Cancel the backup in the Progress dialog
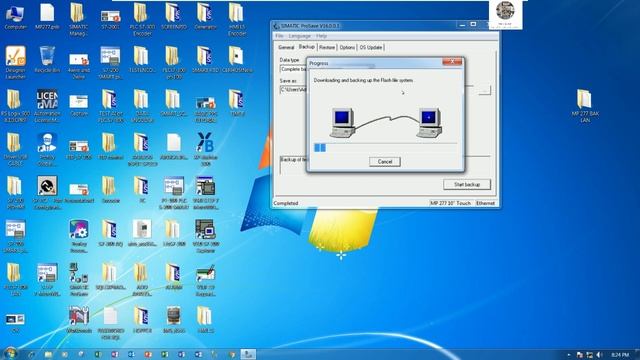Screen dimensions: 640x360 [384, 162]
